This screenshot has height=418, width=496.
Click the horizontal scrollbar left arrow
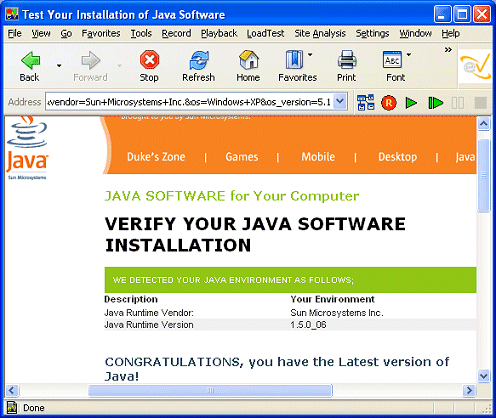(x=13, y=390)
